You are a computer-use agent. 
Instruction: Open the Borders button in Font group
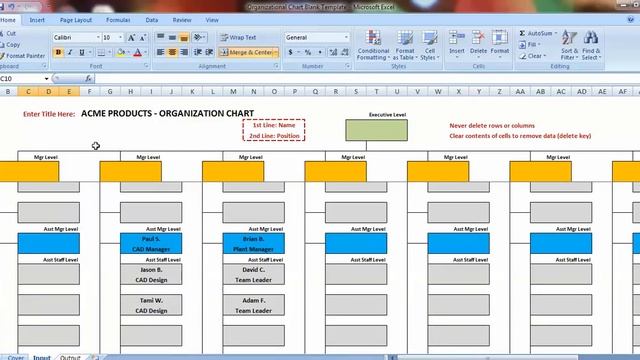101,52
